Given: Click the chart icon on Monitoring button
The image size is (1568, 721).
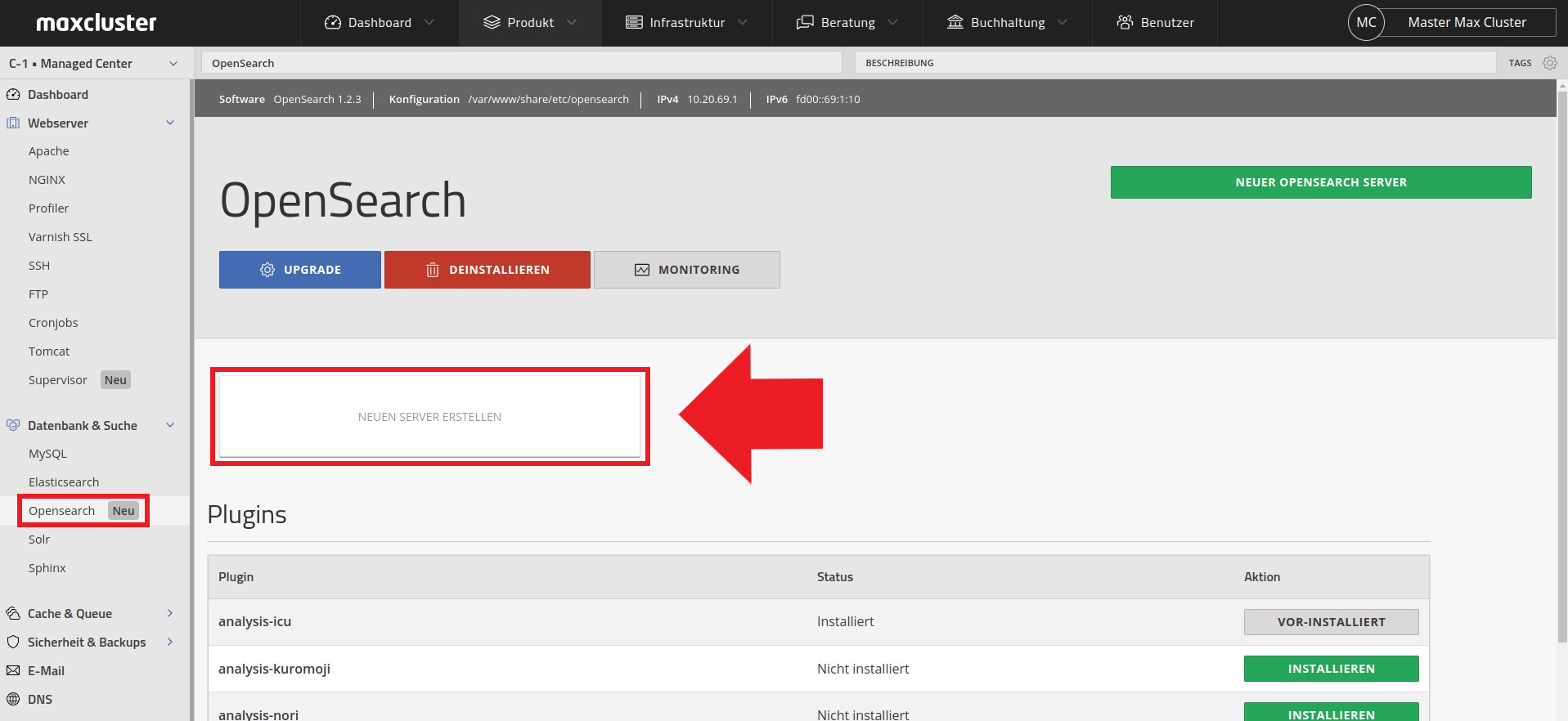Looking at the screenshot, I should [642, 270].
